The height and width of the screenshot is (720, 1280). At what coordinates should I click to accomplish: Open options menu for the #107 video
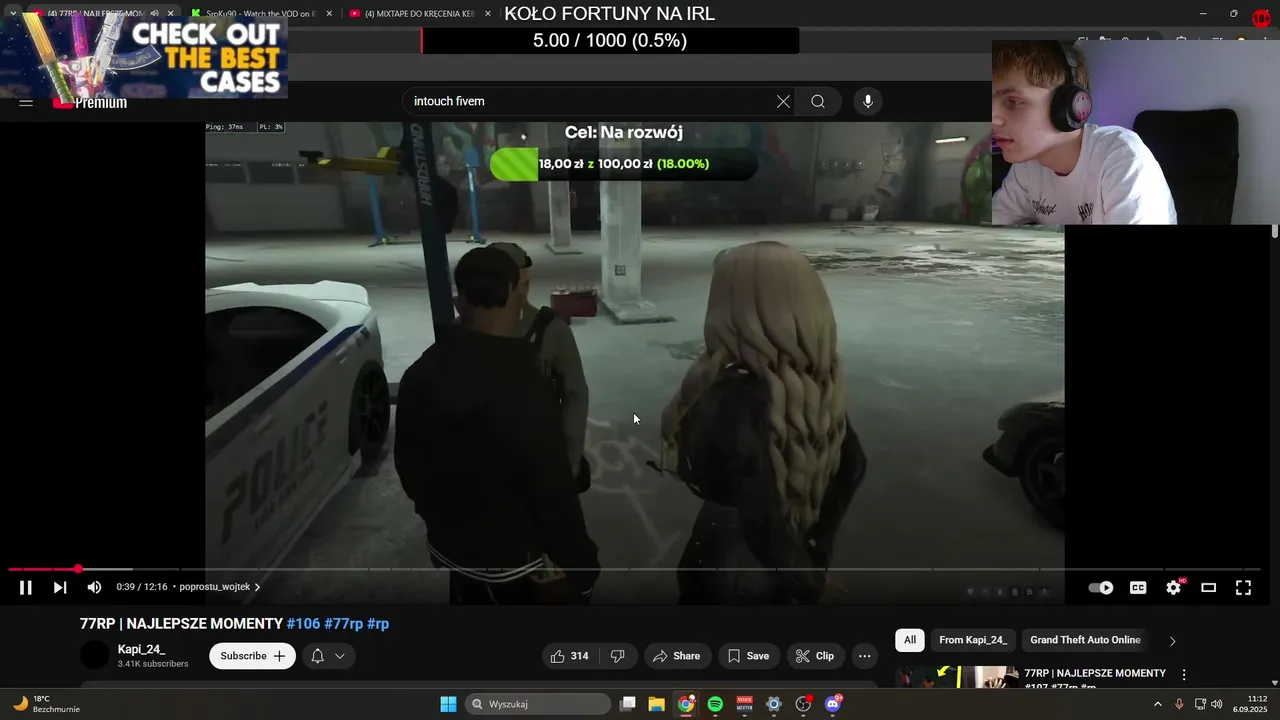pyautogui.click(x=1184, y=675)
